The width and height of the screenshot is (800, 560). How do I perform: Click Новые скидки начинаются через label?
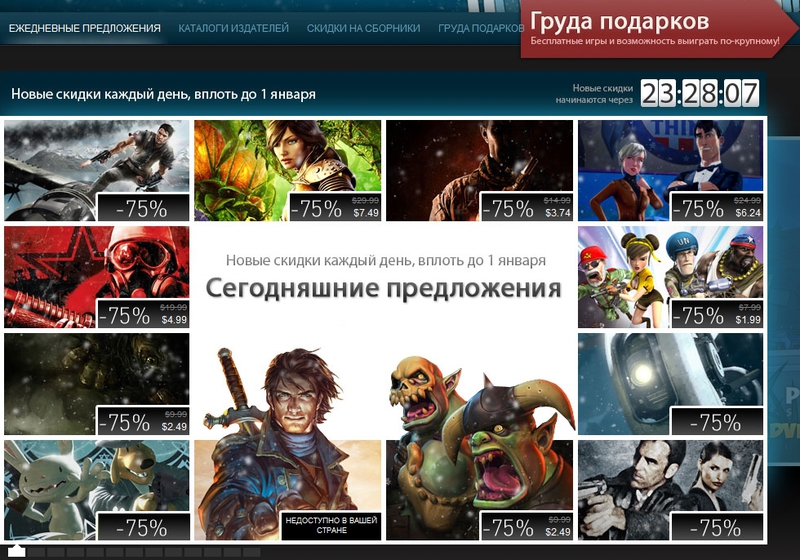(594, 94)
